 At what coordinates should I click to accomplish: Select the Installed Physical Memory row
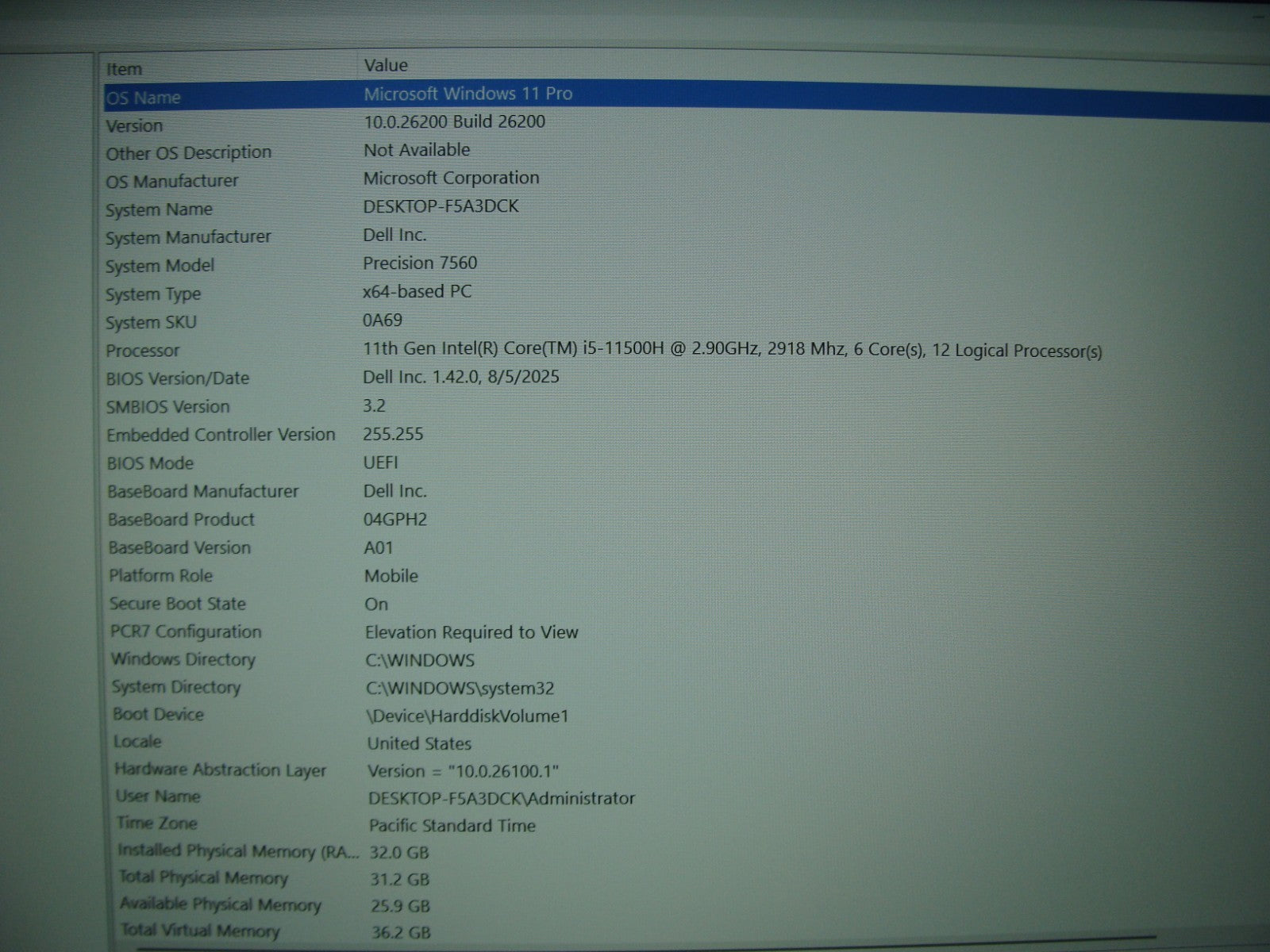tap(238, 851)
